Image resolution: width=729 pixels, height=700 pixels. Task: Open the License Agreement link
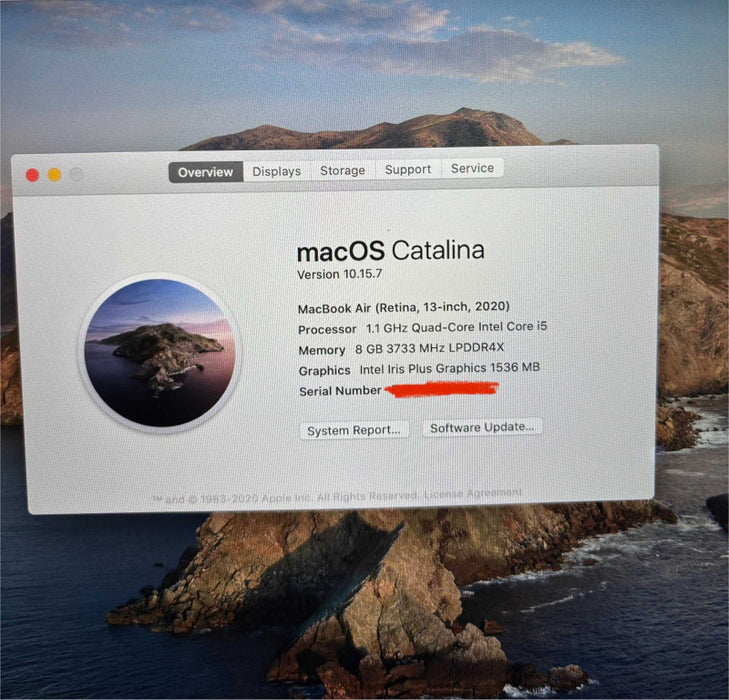click(473, 493)
